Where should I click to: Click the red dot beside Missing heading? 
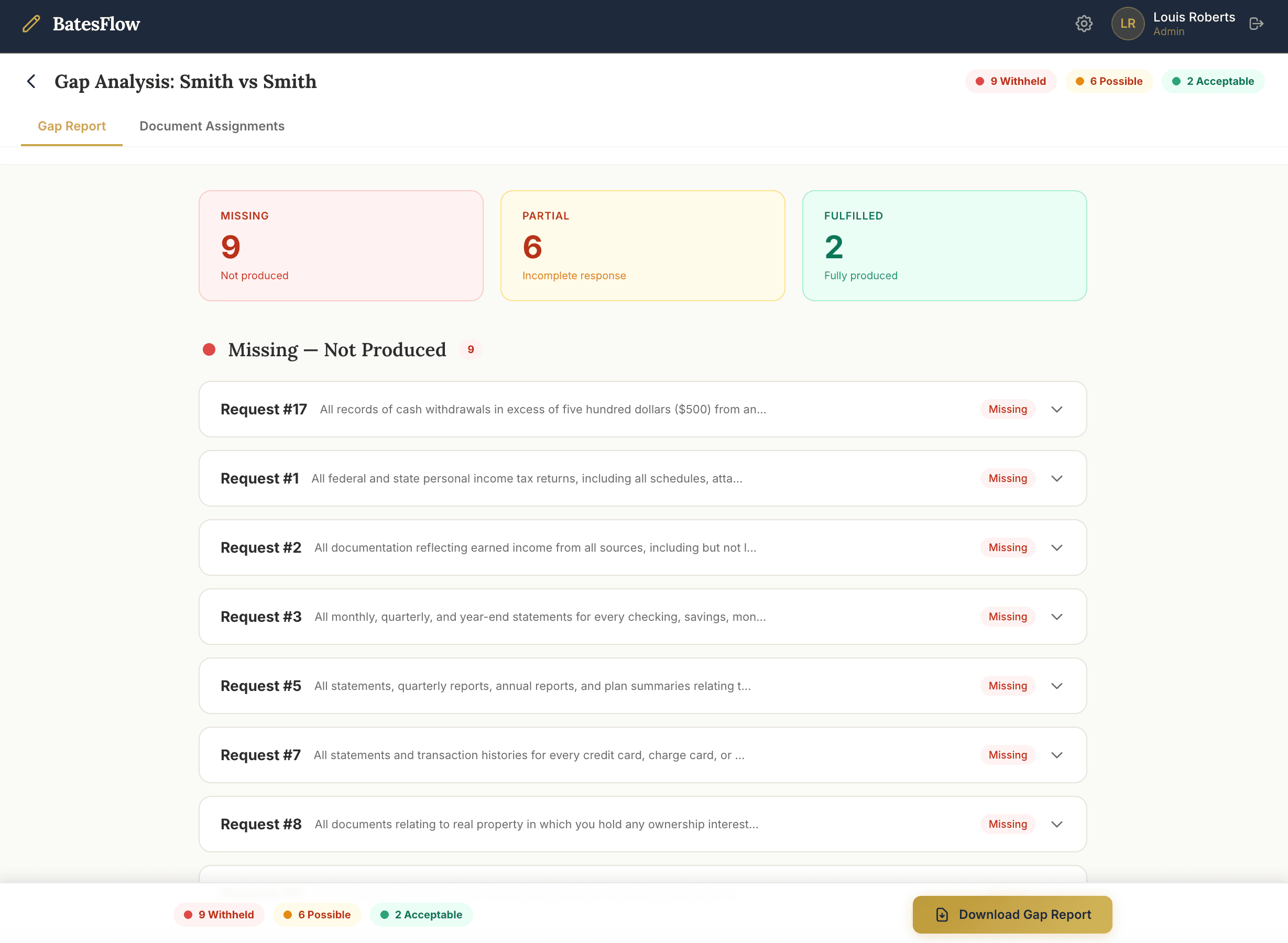click(209, 349)
